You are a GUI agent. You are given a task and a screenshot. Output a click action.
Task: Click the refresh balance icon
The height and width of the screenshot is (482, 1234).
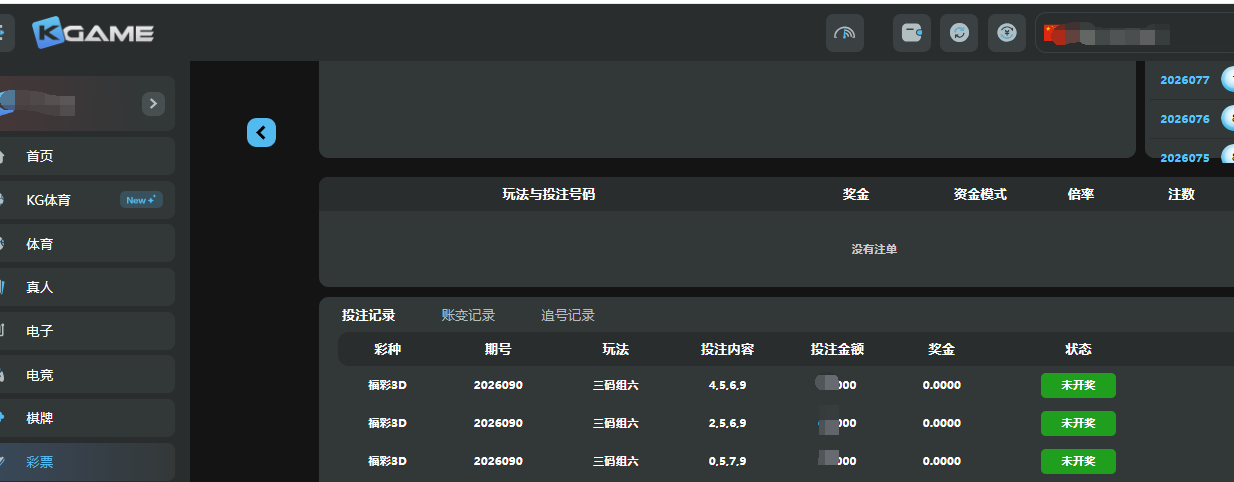(959, 33)
